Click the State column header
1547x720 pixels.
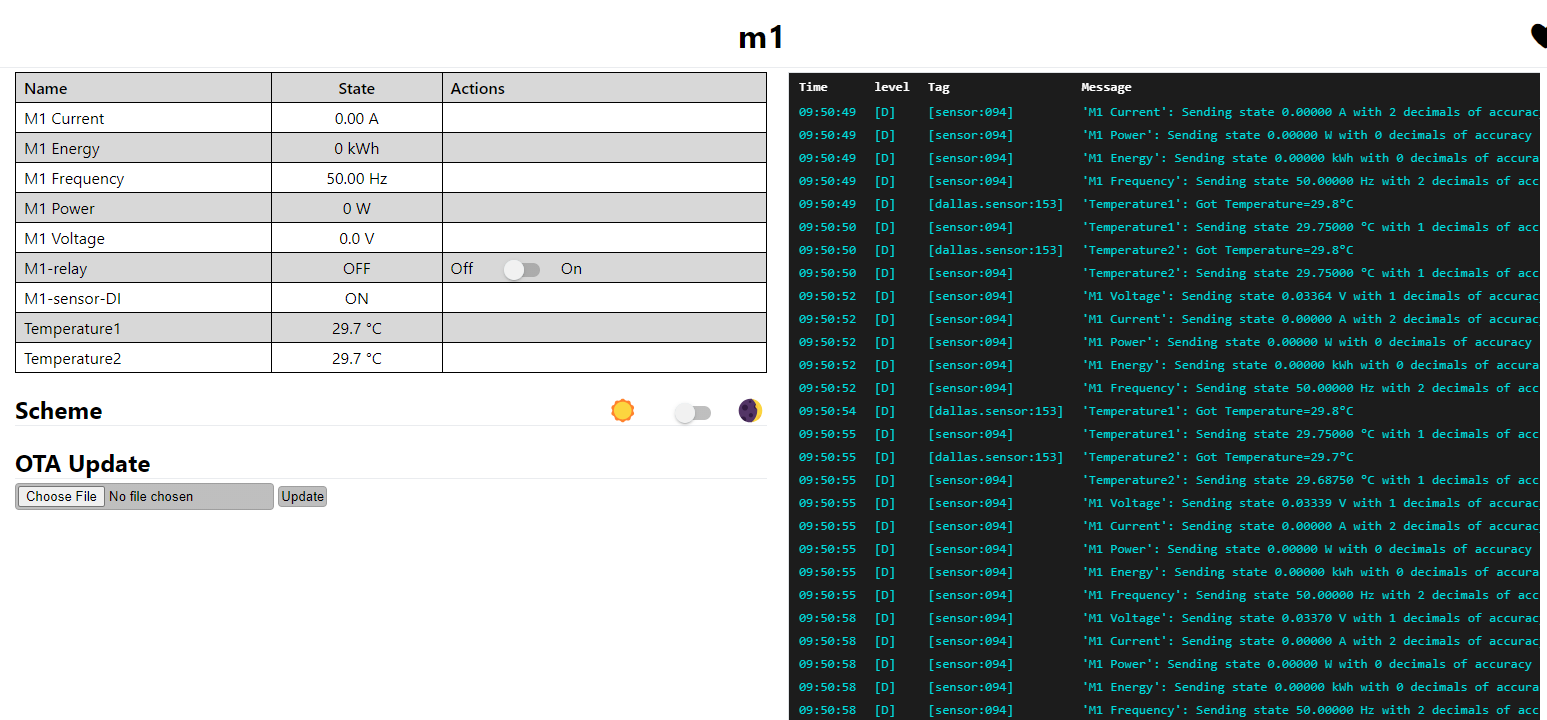pos(356,88)
